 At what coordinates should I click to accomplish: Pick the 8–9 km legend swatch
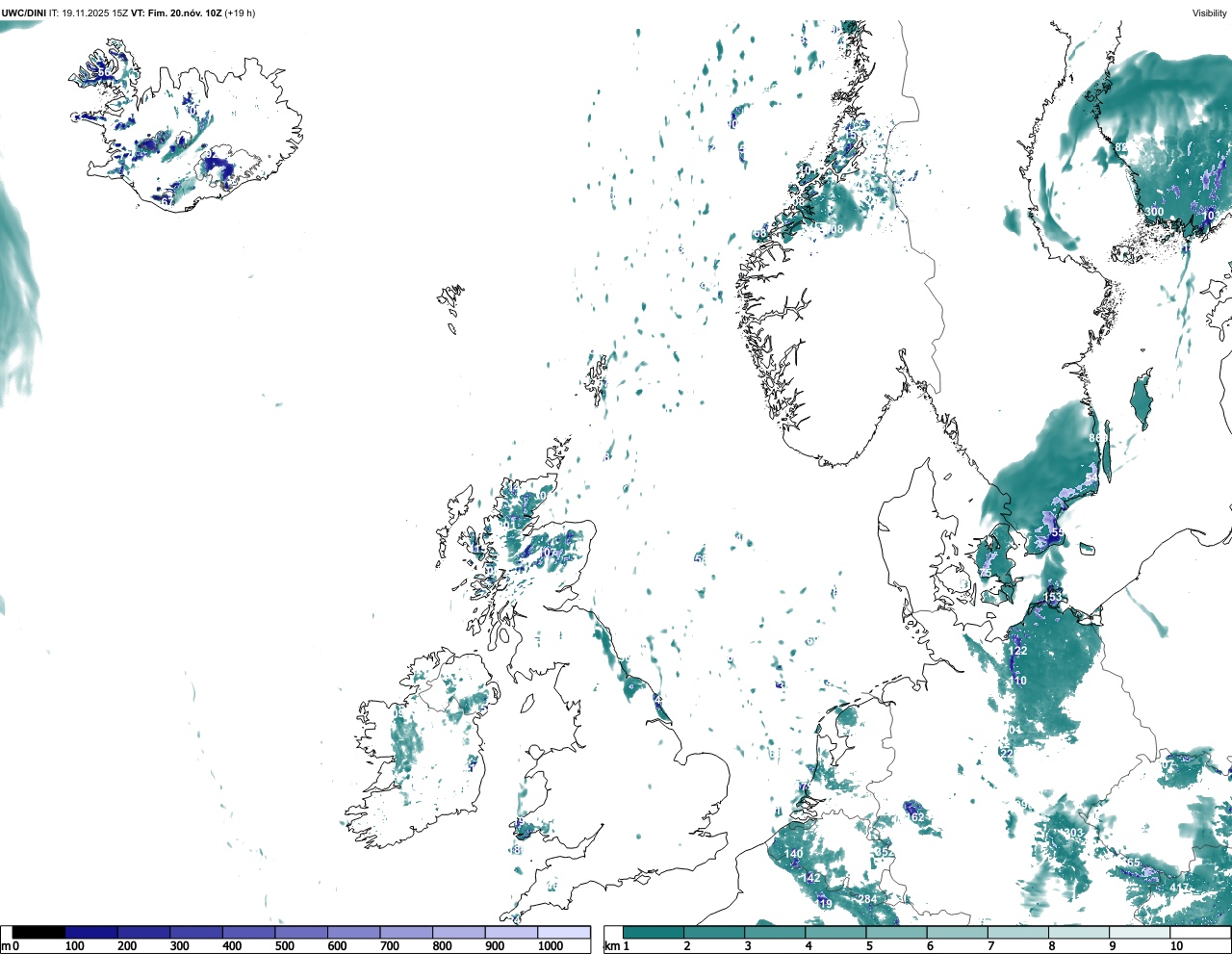[1078, 933]
